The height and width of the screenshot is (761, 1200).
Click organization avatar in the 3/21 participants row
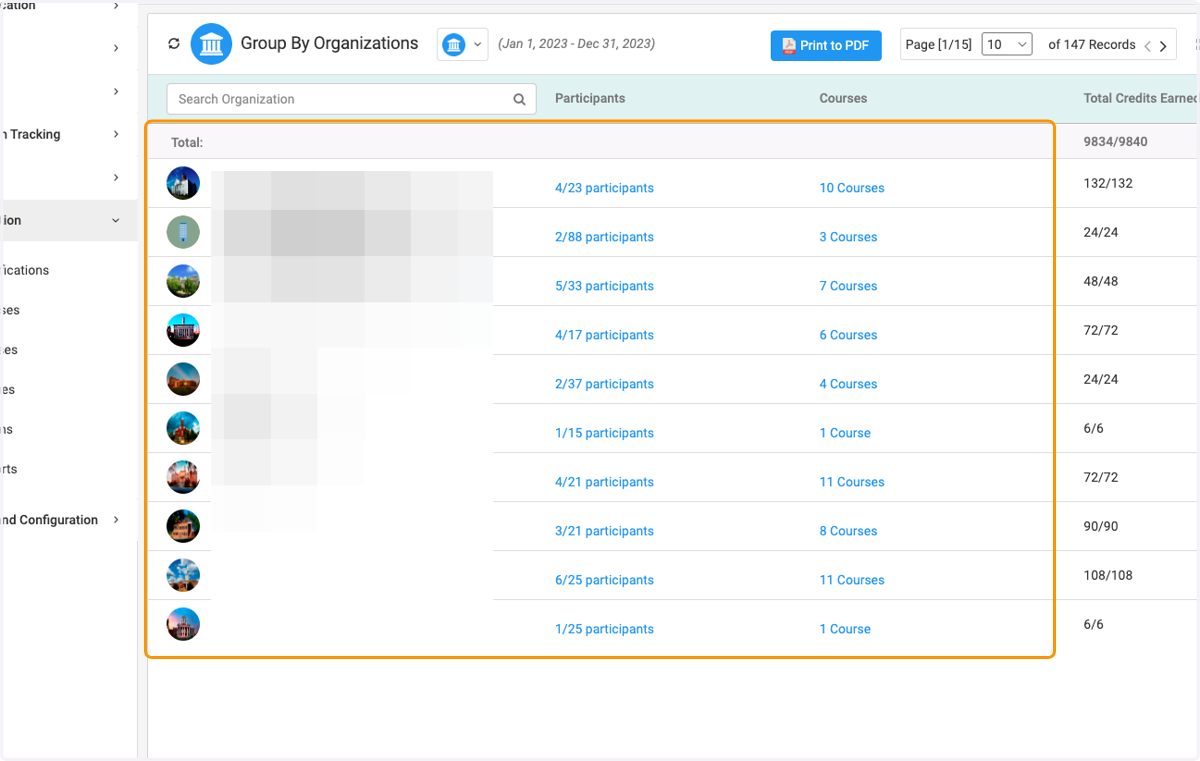[183, 526]
